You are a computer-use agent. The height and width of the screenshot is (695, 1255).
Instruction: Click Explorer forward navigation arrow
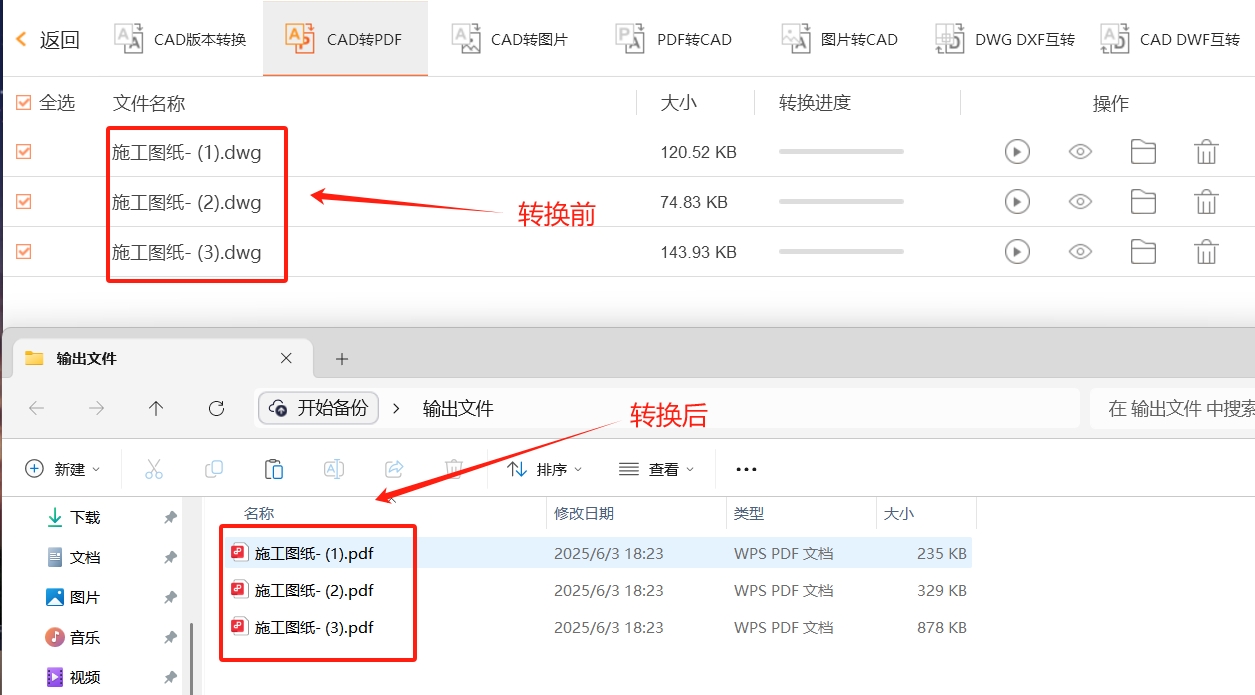[96, 408]
